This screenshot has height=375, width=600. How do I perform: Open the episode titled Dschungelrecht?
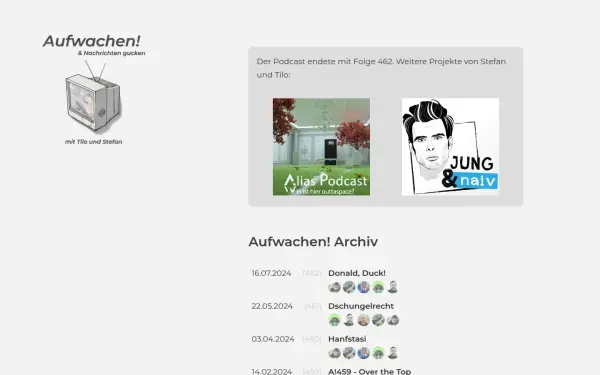pos(361,306)
